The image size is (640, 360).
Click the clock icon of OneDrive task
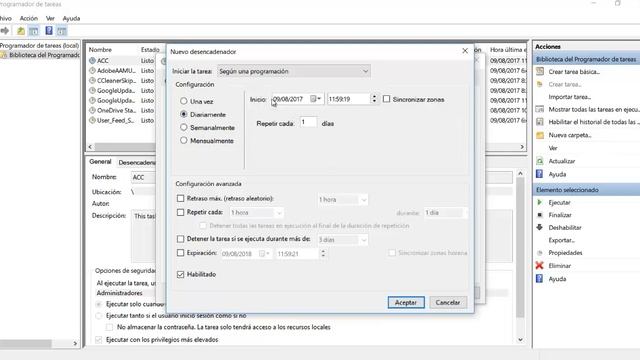(x=92, y=110)
